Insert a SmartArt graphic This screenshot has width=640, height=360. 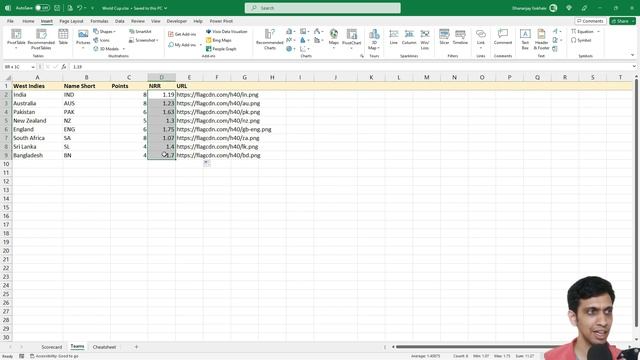click(x=140, y=31)
